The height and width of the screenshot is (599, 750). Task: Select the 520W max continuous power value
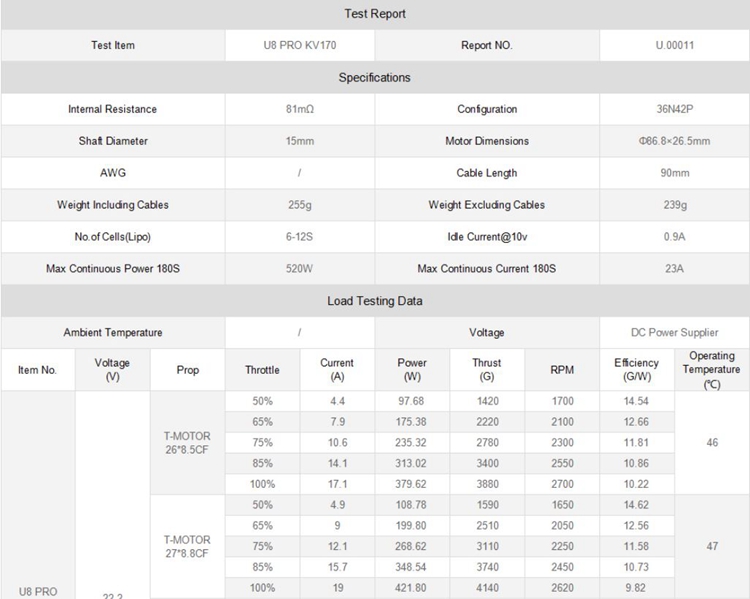point(299,269)
